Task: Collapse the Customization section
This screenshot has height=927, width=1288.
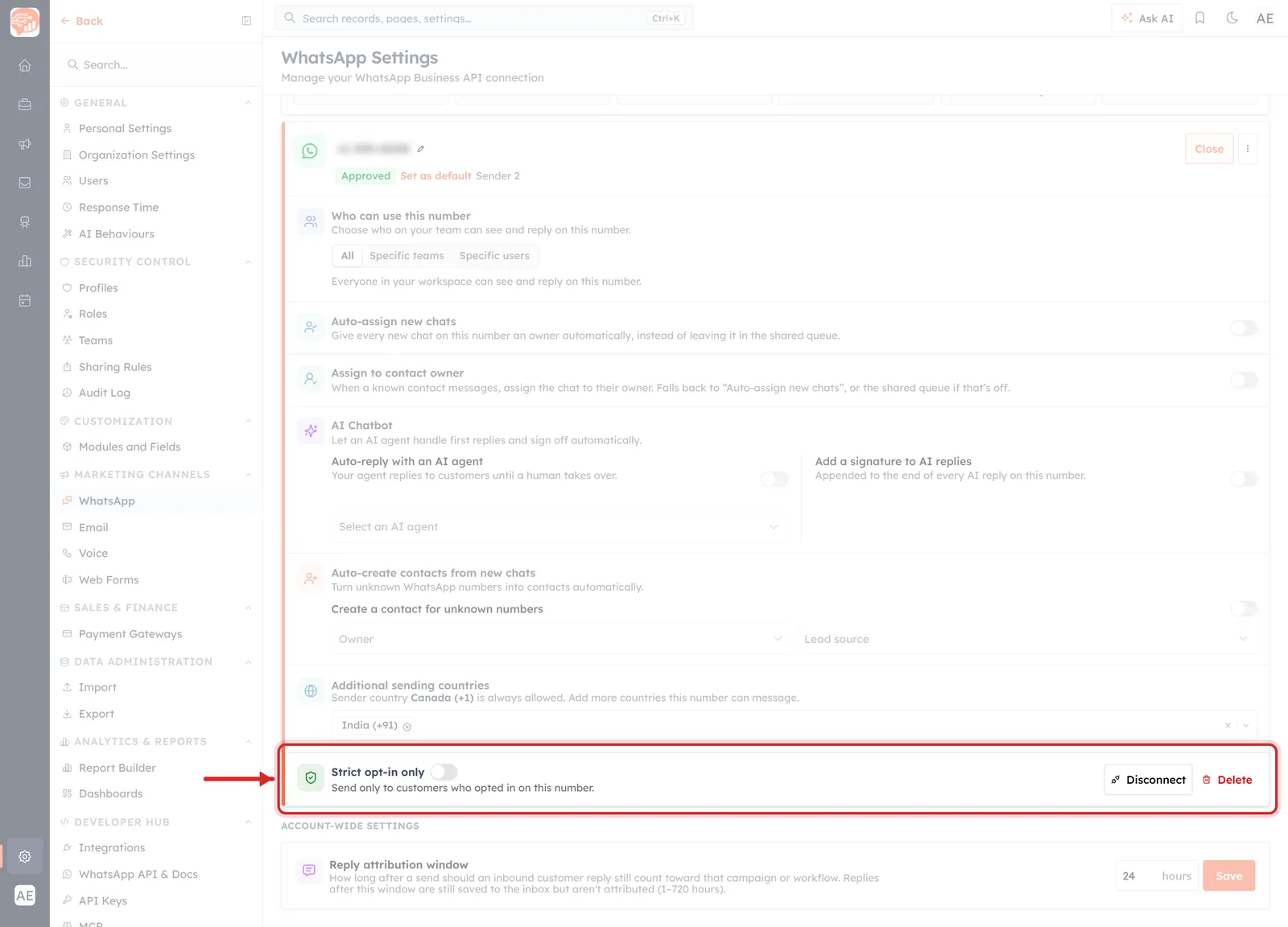Action: pyautogui.click(x=248, y=421)
